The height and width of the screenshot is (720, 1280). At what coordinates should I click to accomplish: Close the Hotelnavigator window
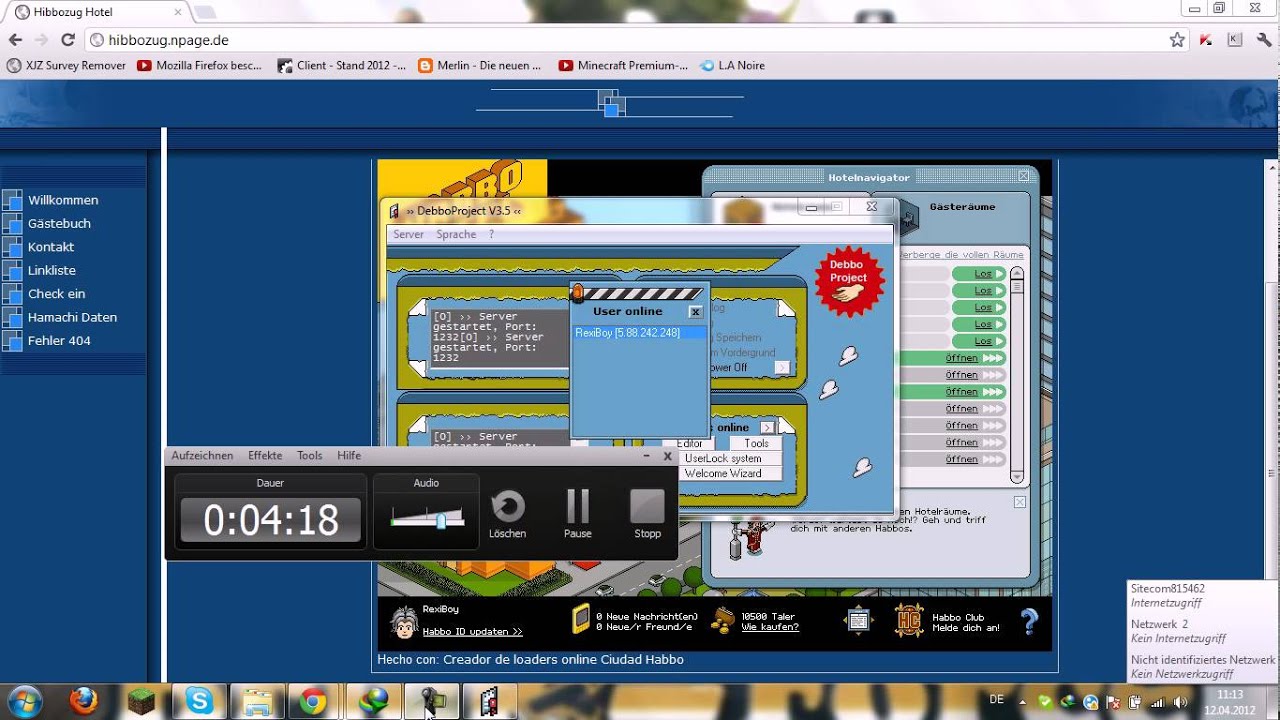pos(1023,176)
